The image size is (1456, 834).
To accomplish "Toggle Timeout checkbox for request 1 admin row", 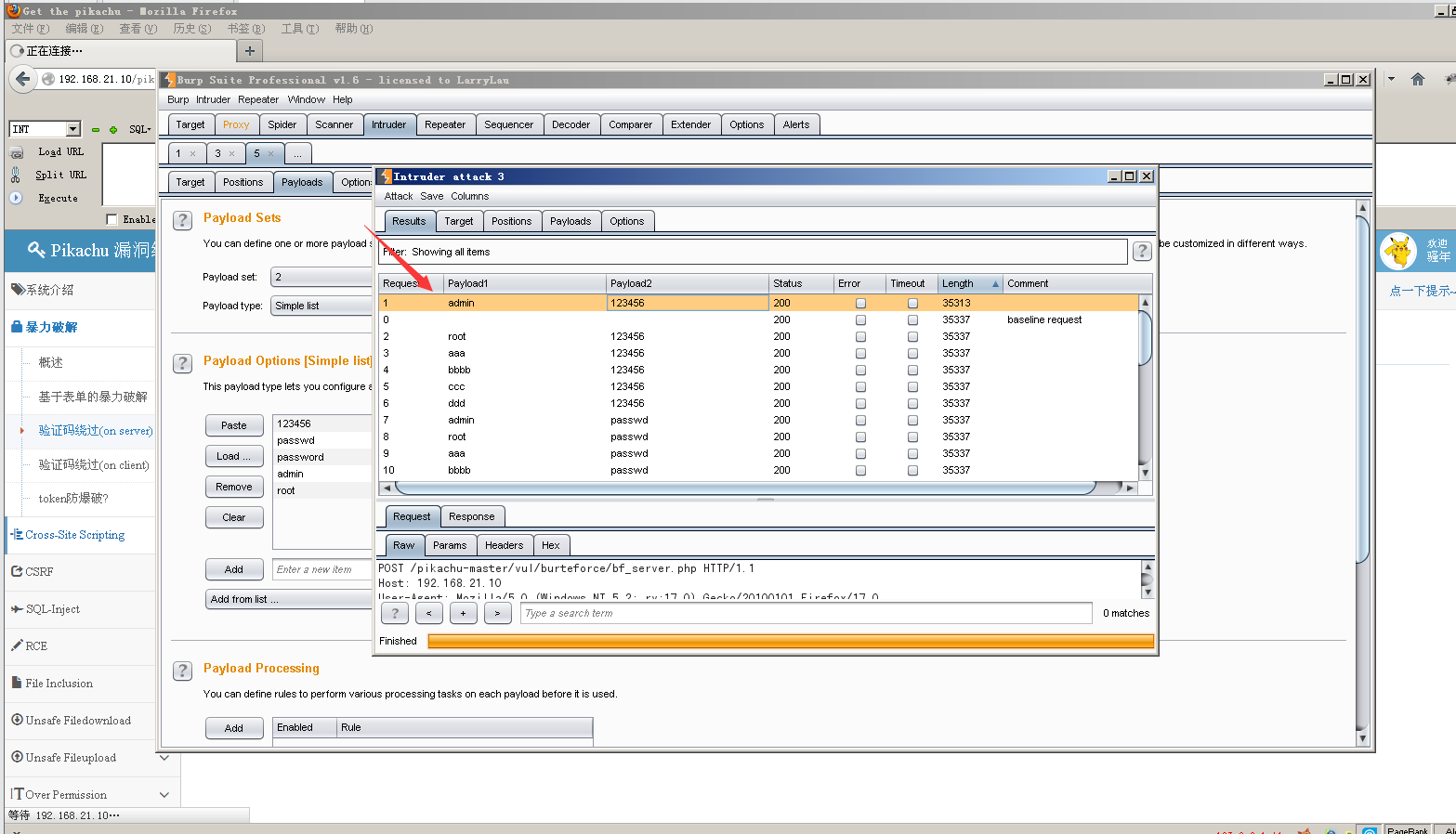I will 912,304.
